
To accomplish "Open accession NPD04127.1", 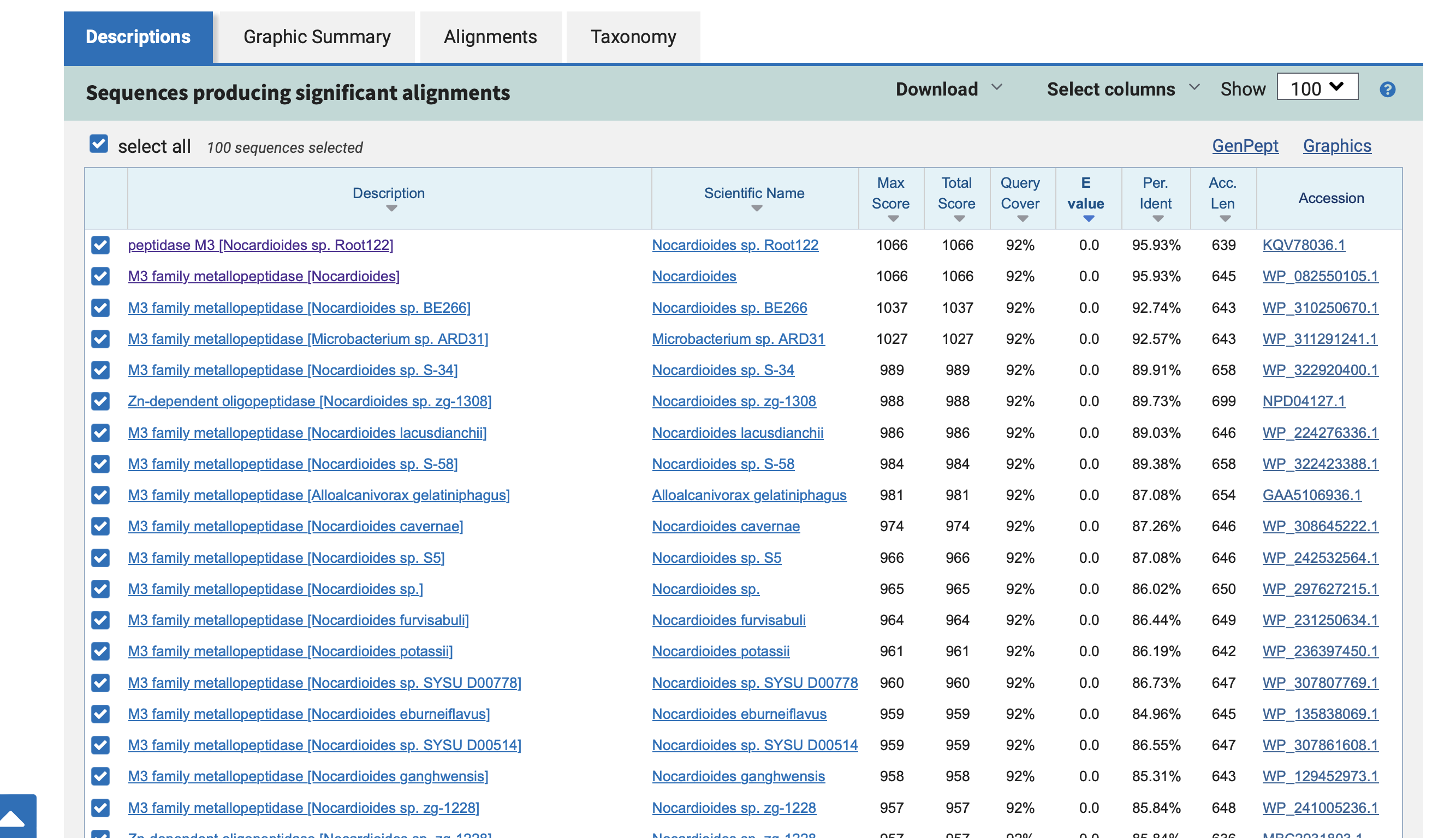I will click(1304, 401).
